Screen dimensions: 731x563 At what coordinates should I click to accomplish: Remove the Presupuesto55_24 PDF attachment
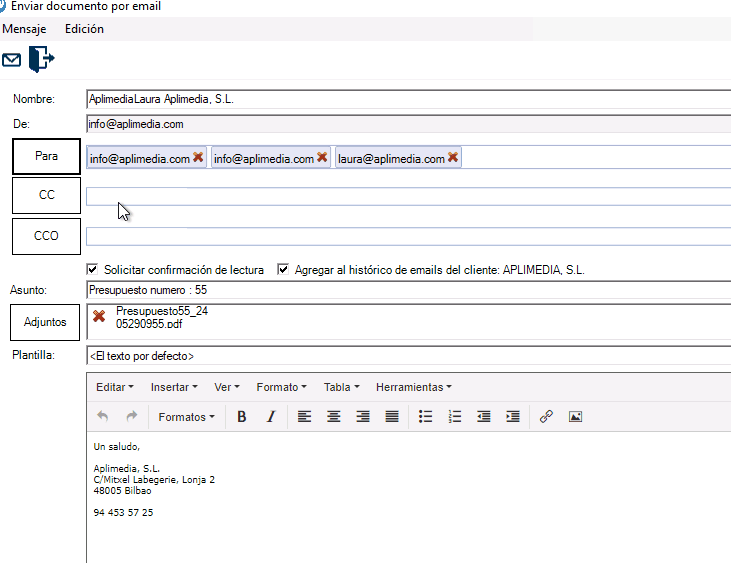99,316
